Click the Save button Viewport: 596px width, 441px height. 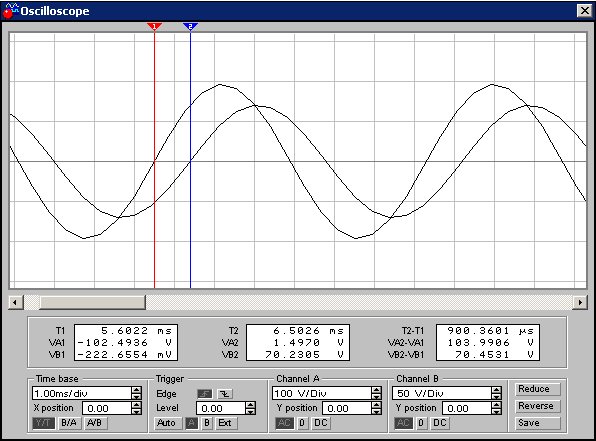point(537,423)
